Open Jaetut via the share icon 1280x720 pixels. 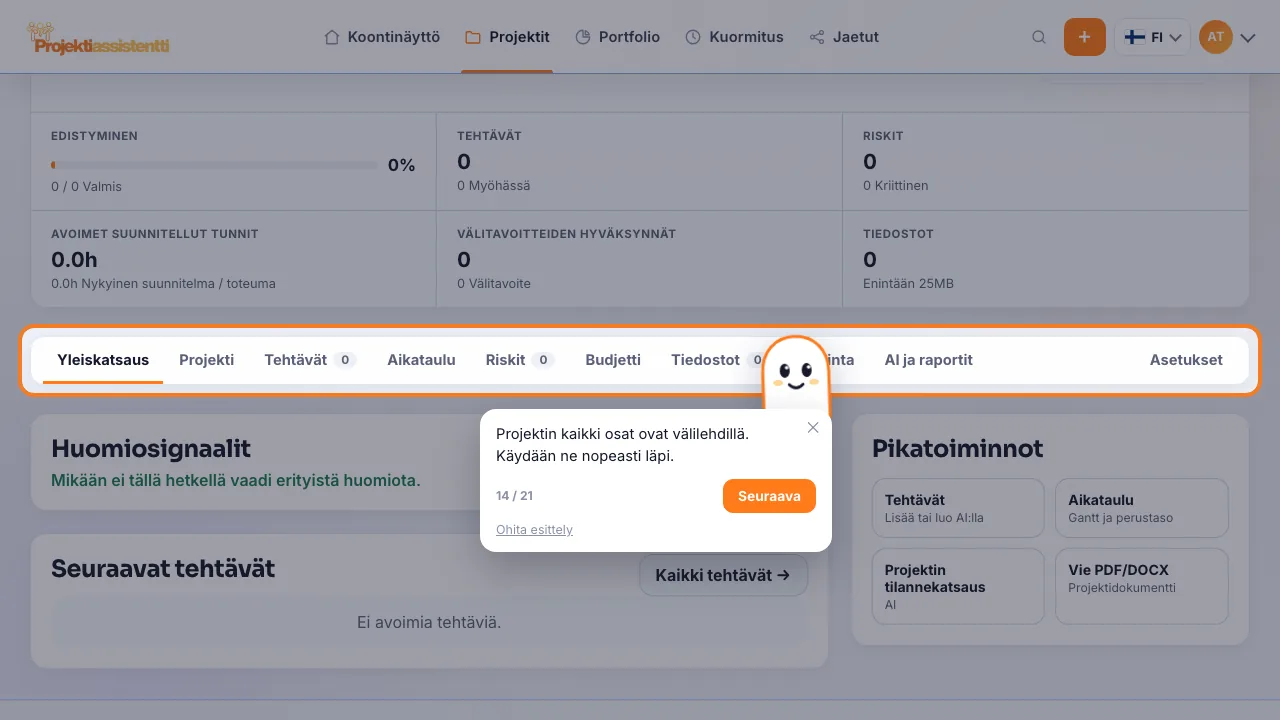(x=817, y=37)
